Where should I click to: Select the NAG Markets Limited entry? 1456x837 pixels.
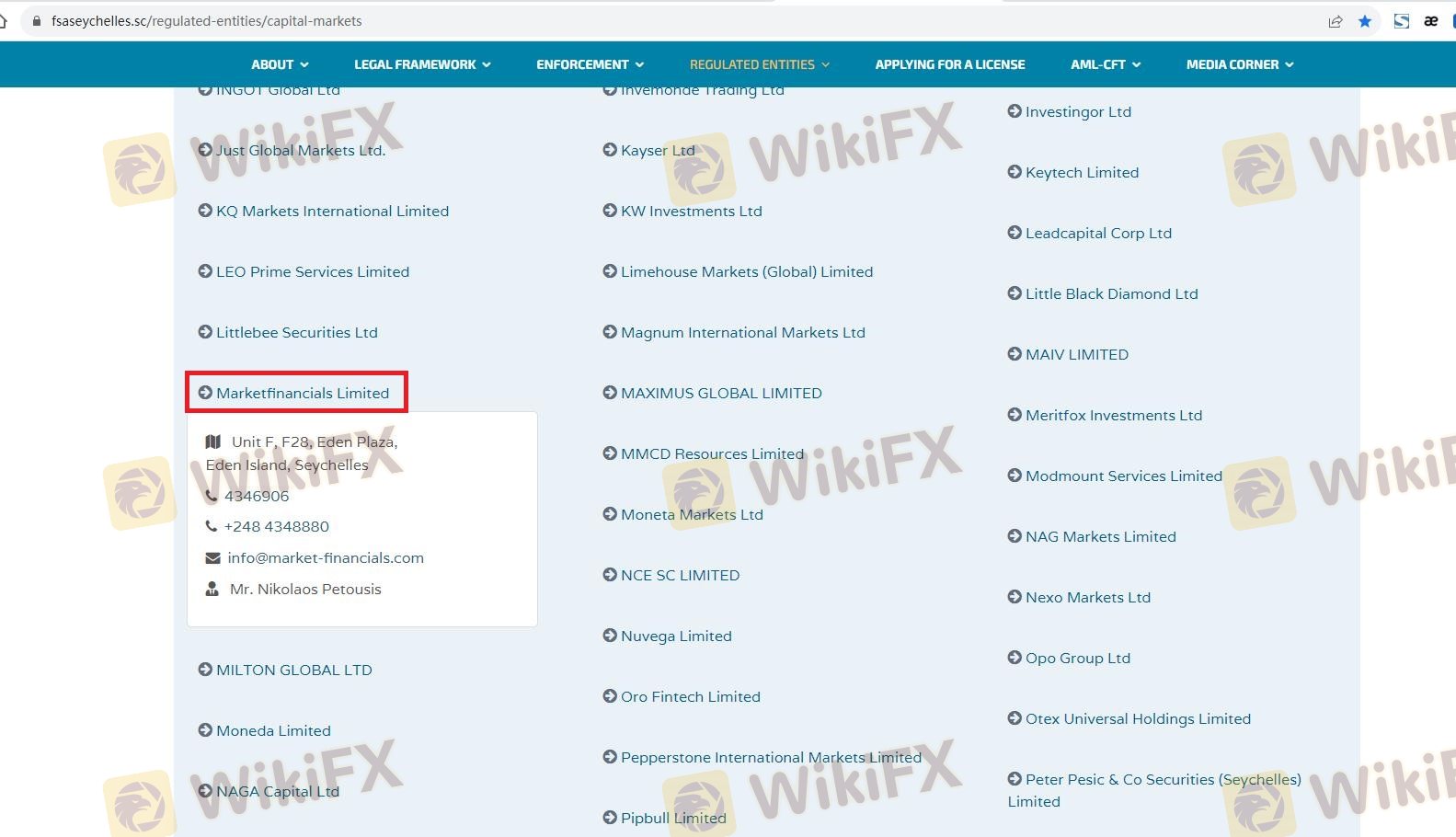point(1100,536)
